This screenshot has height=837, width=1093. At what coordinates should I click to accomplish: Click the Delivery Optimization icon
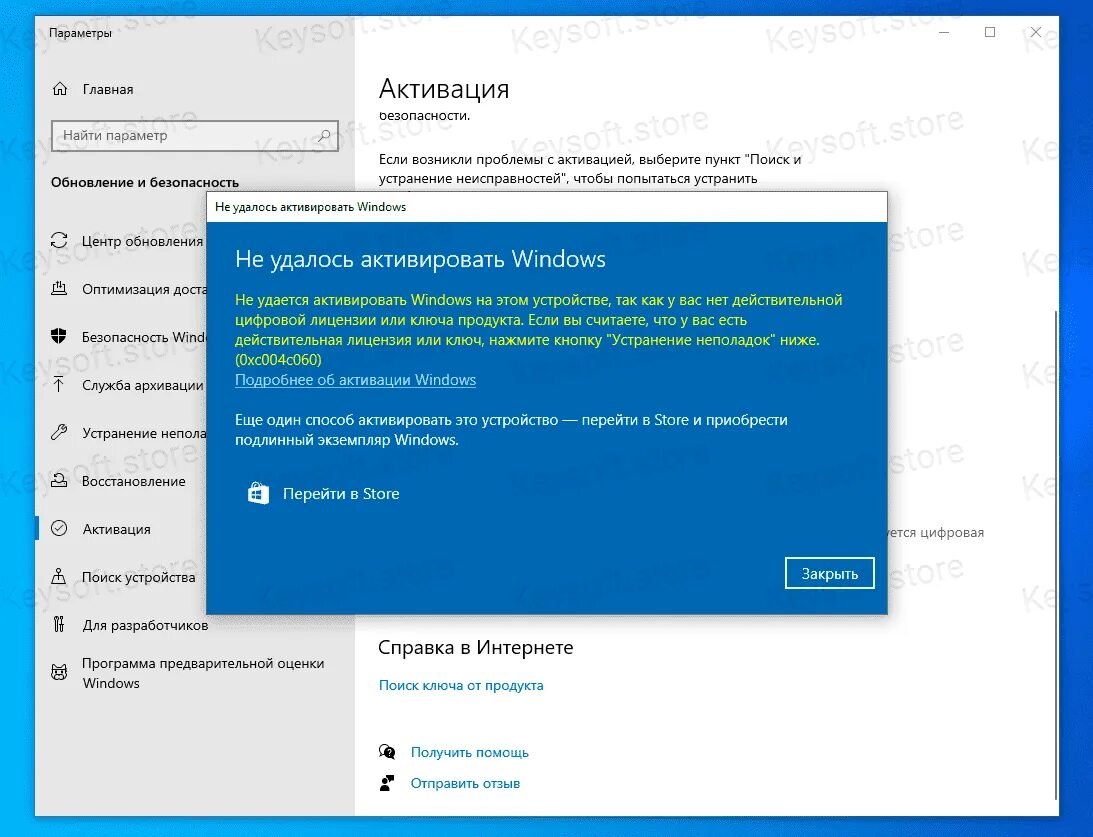coord(59,289)
